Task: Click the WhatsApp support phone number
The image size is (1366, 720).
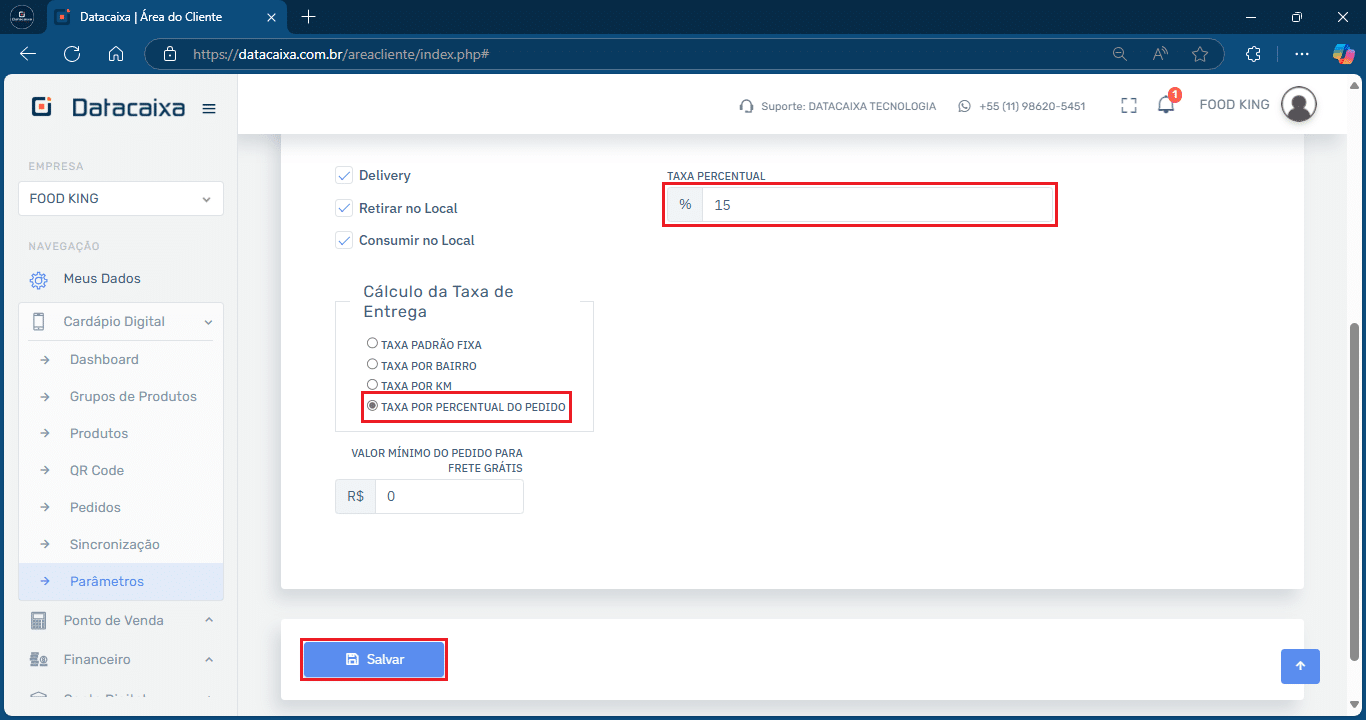Action: tap(1032, 106)
